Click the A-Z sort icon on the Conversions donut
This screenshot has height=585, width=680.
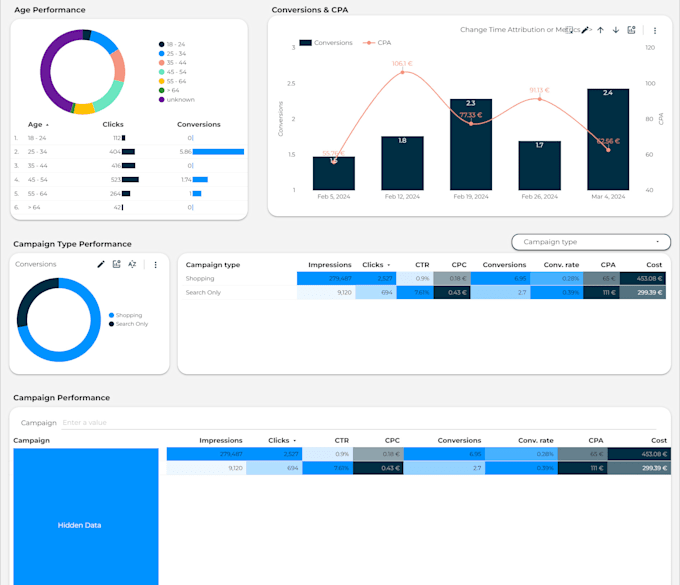click(132, 264)
